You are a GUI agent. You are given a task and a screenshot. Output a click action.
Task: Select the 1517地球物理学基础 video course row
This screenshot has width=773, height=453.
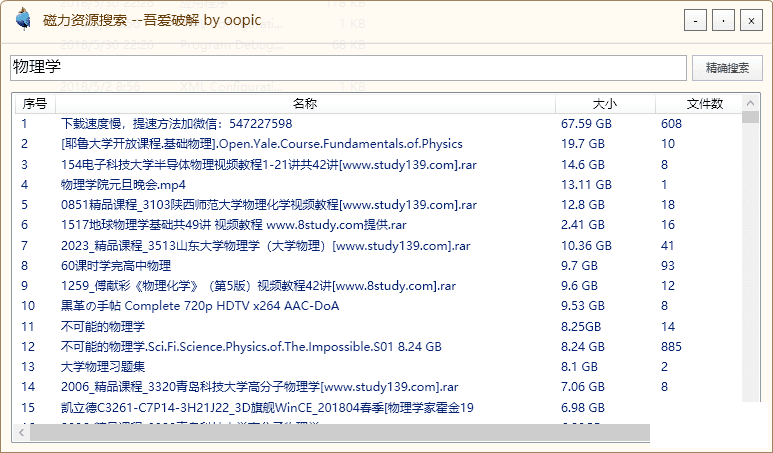pyautogui.click(x=233, y=225)
